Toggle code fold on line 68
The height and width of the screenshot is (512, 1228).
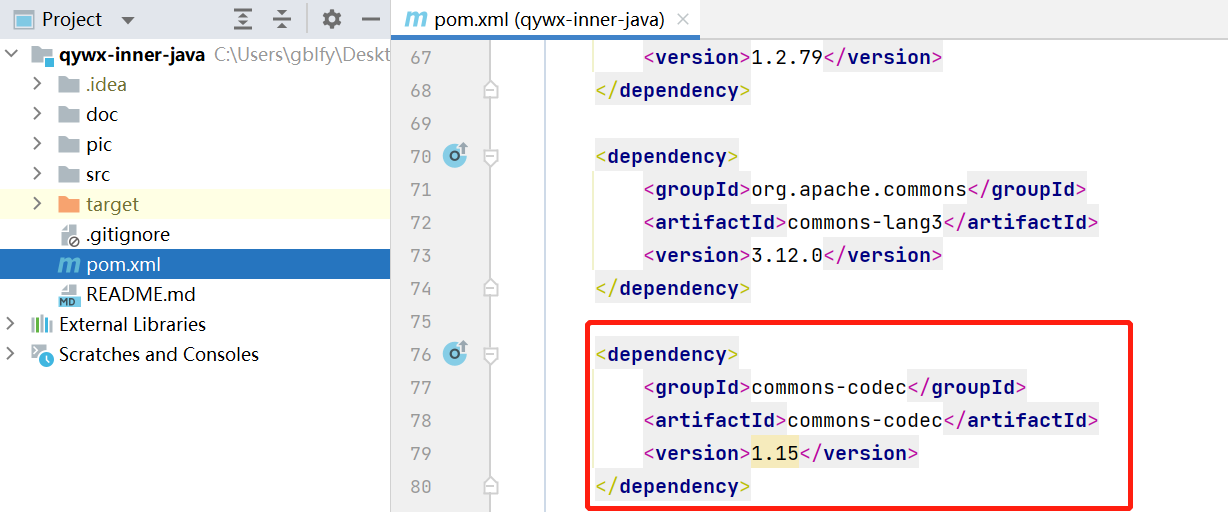pos(490,90)
